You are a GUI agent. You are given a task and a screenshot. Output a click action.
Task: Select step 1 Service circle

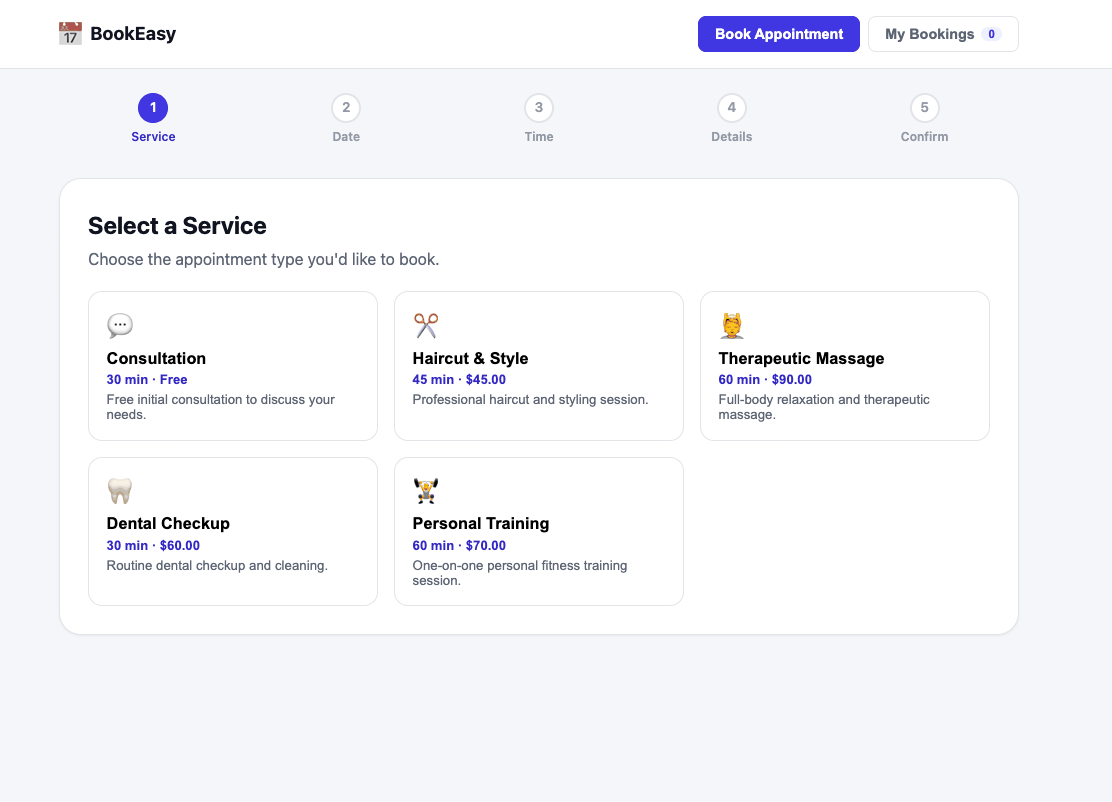click(x=153, y=108)
